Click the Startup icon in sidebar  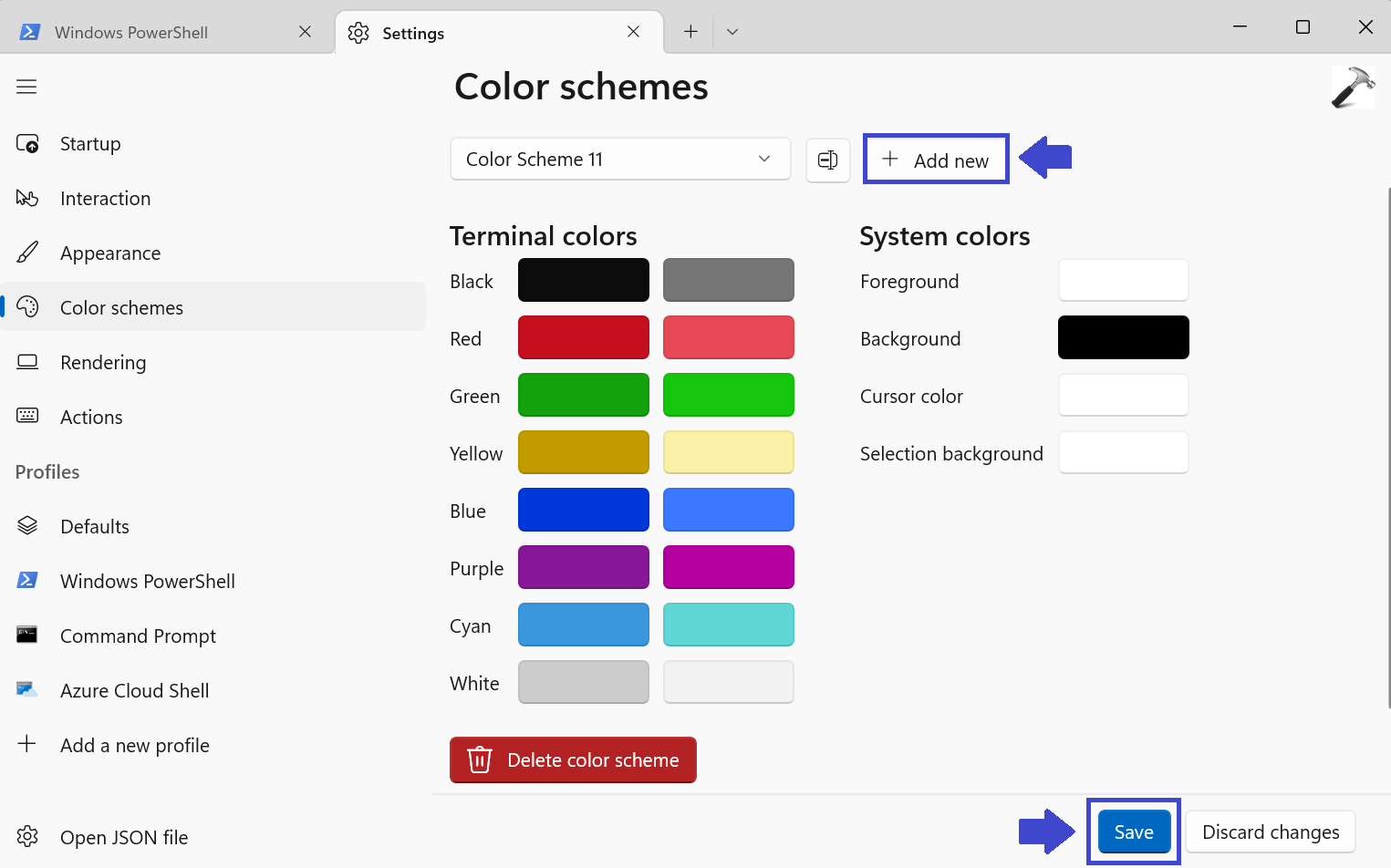coord(27,144)
